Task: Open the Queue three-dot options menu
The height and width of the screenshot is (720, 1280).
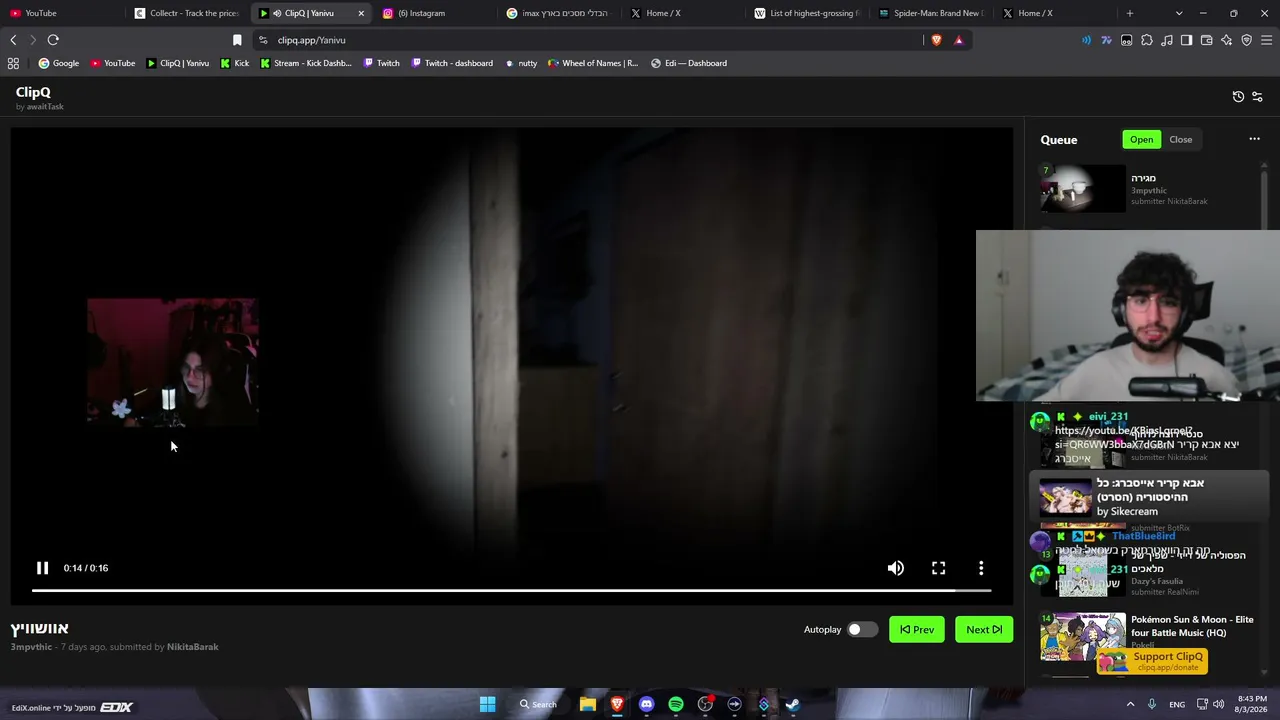Action: tap(1255, 139)
